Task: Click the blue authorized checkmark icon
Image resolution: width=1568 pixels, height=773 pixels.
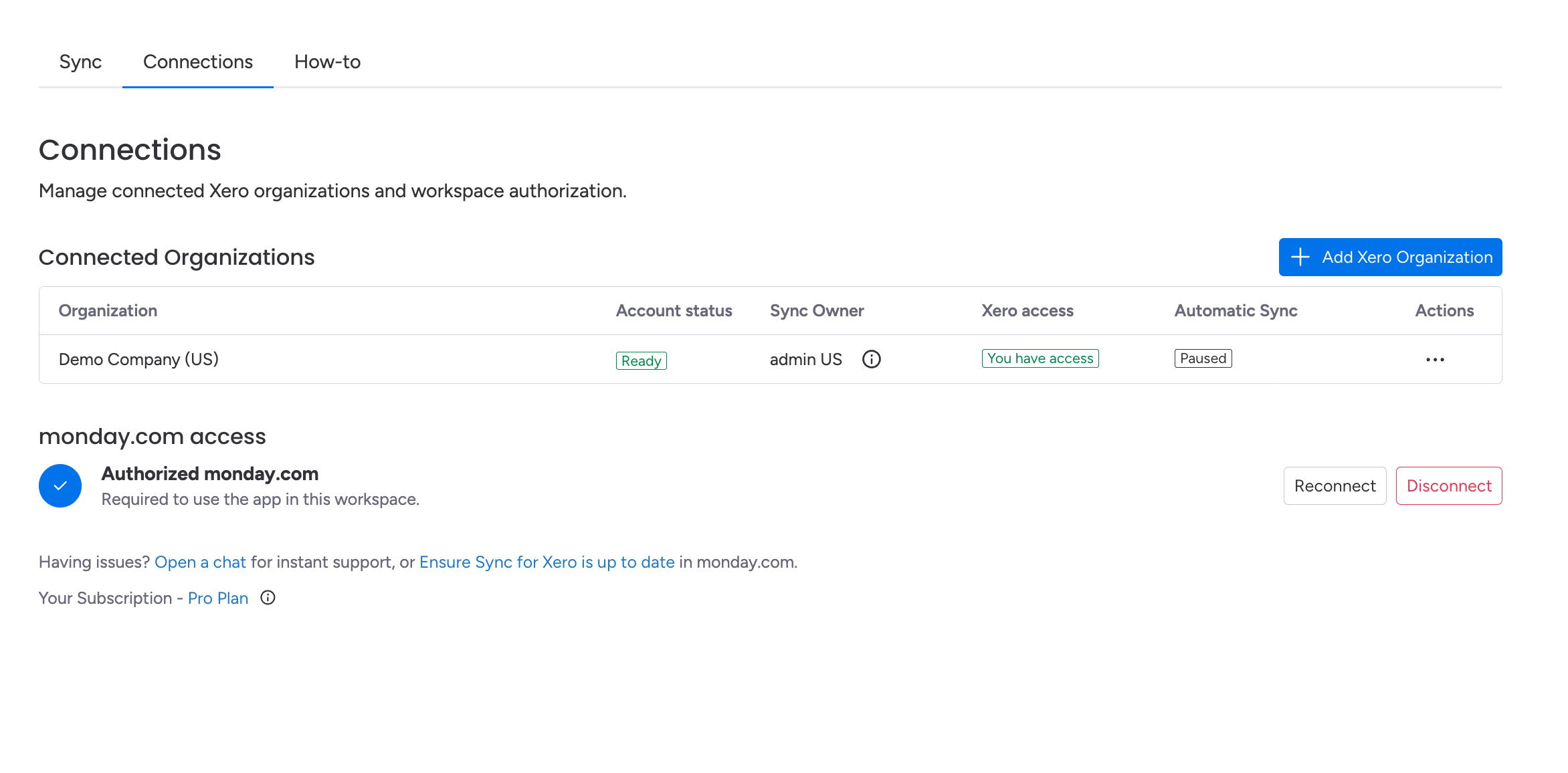Action: coord(60,486)
